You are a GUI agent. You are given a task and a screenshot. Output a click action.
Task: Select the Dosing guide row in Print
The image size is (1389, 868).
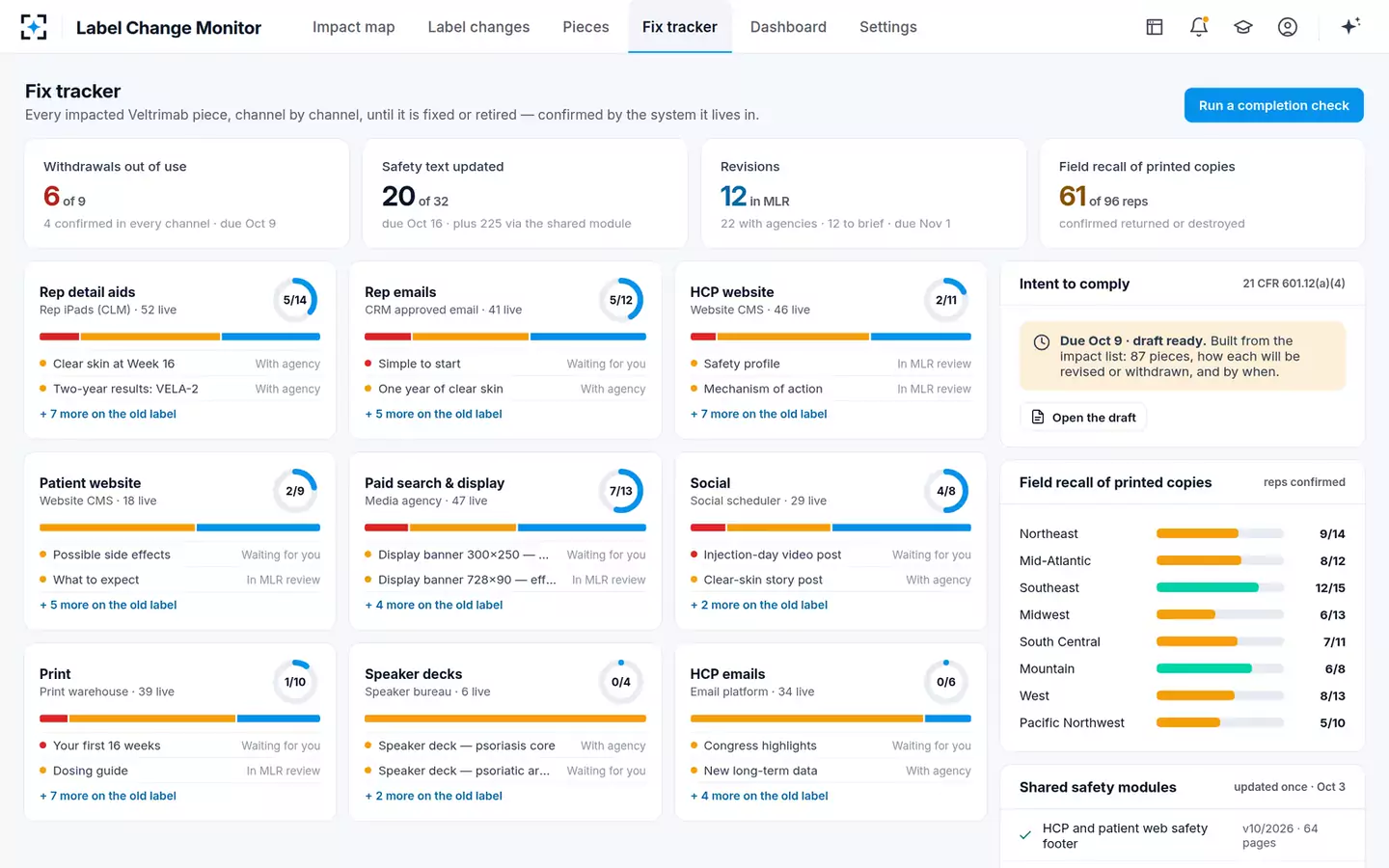coord(179,771)
